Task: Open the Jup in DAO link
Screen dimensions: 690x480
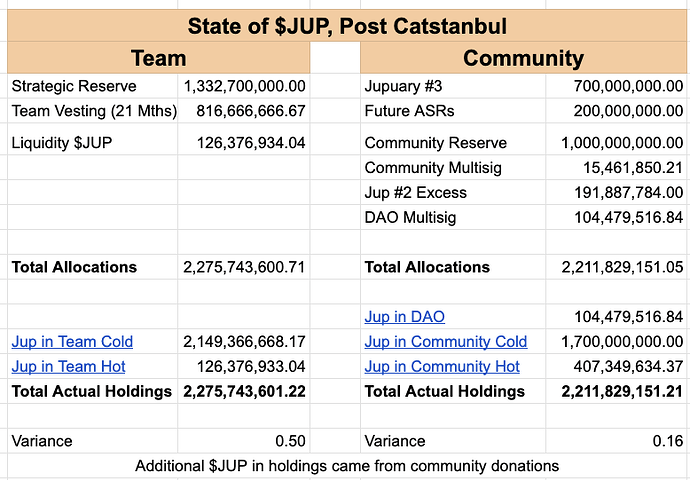Action: [404, 317]
